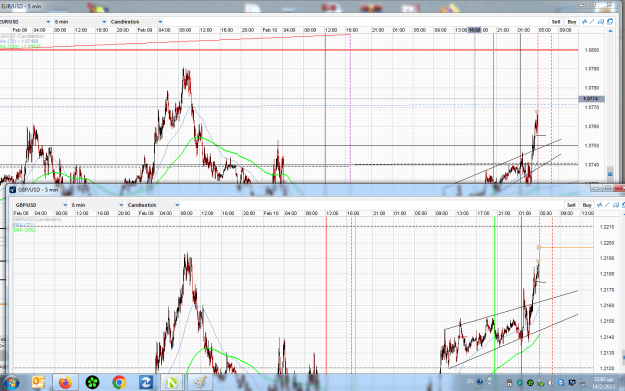
Task: Expand 5 min timeframe dropdown in EUR/USD window
Action: click(x=104, y=22)
